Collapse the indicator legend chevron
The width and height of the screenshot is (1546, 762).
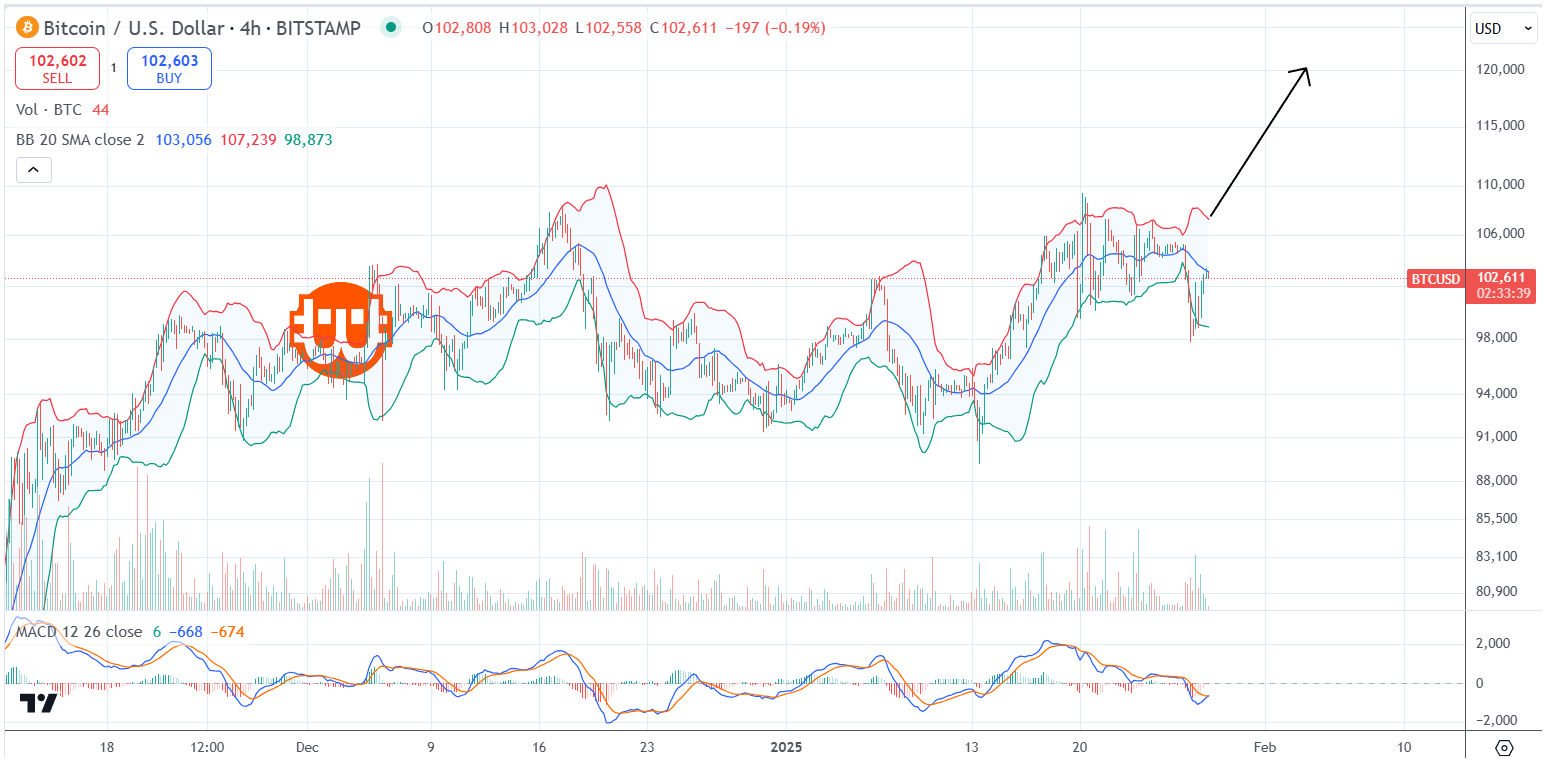pos(33,171)
